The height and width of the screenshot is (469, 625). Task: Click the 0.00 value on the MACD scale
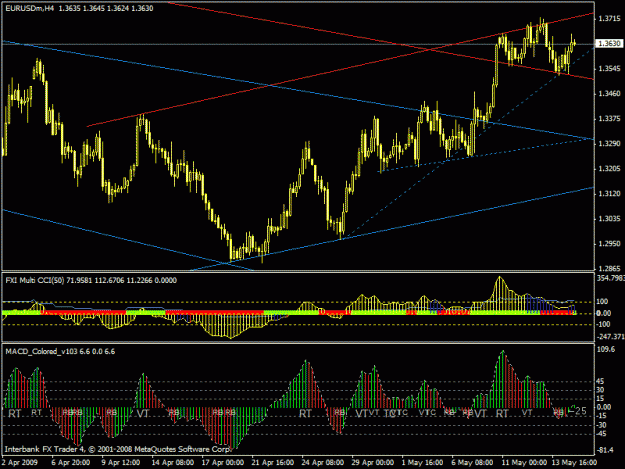[x=603, y=407]
